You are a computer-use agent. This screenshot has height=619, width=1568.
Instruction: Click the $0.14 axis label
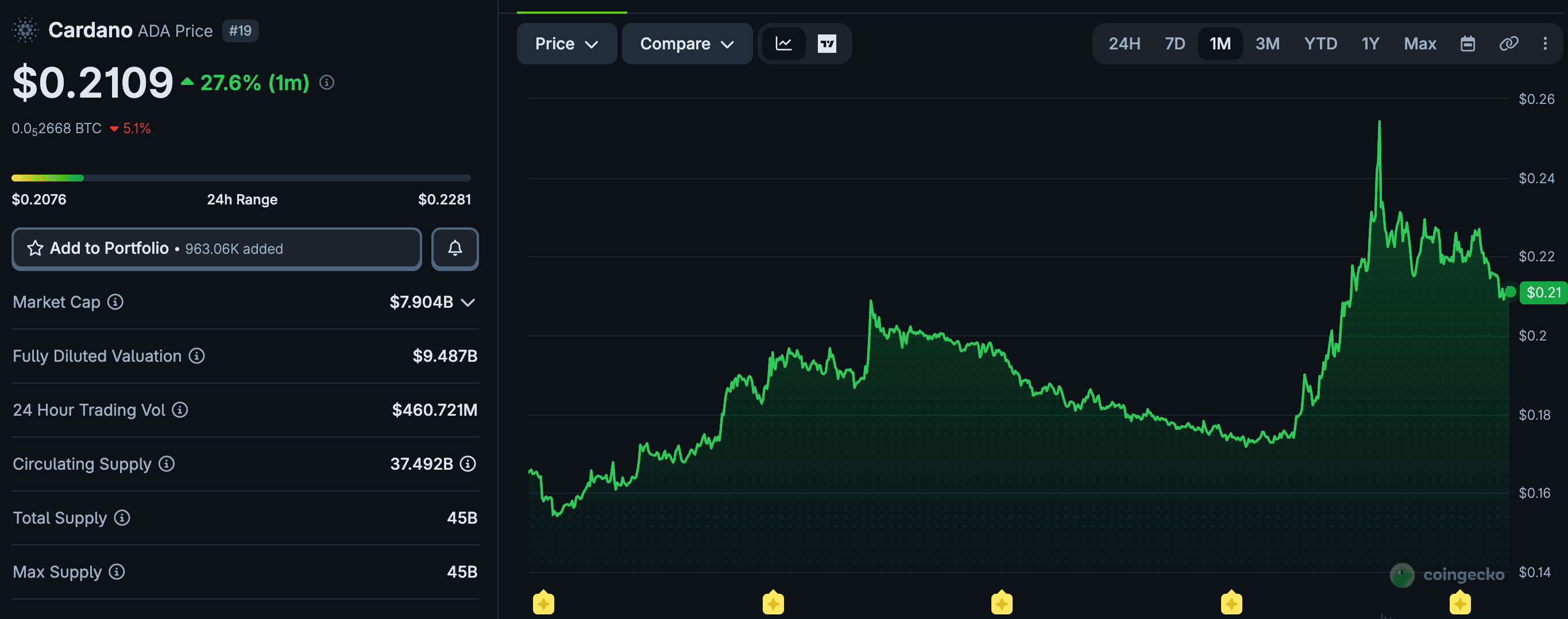pyautogui.click(x=1535, y=572)
